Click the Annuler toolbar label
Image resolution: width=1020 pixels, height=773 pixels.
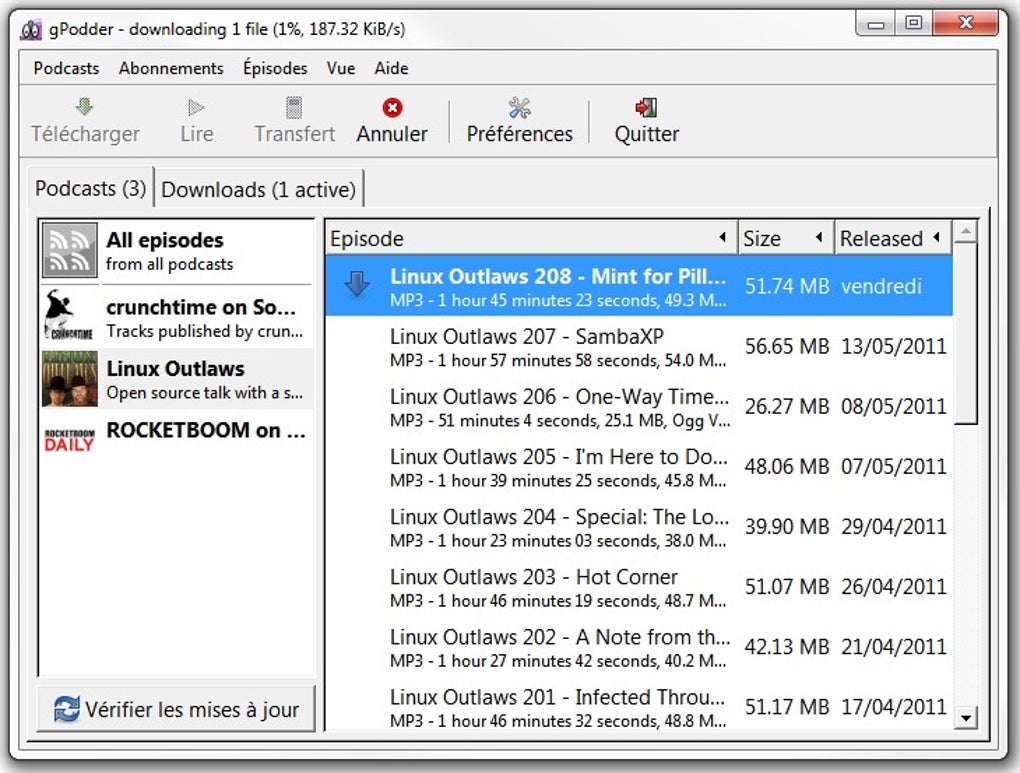pyautogui.click(x=392, y=134)
